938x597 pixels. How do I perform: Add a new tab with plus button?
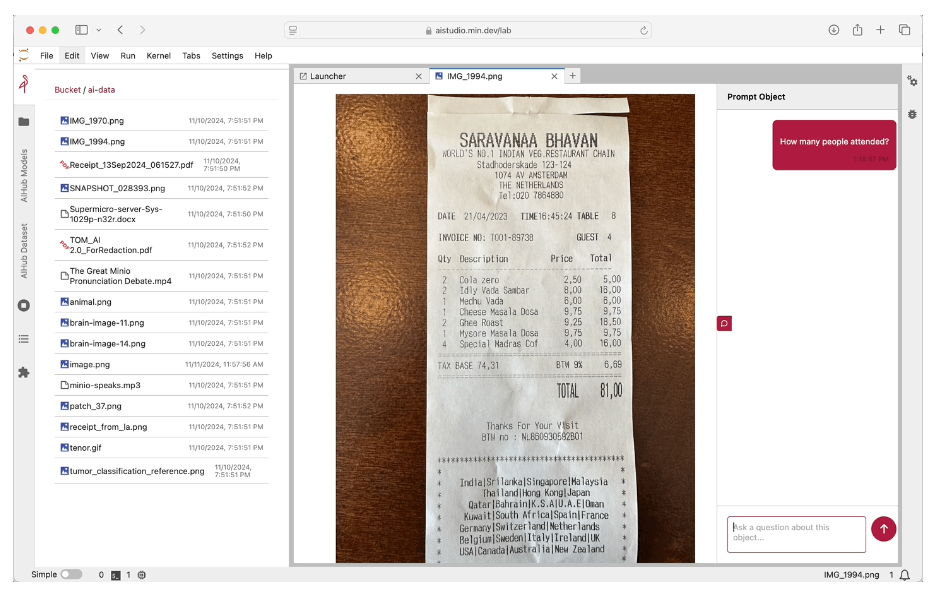click(x=573, y=76)
